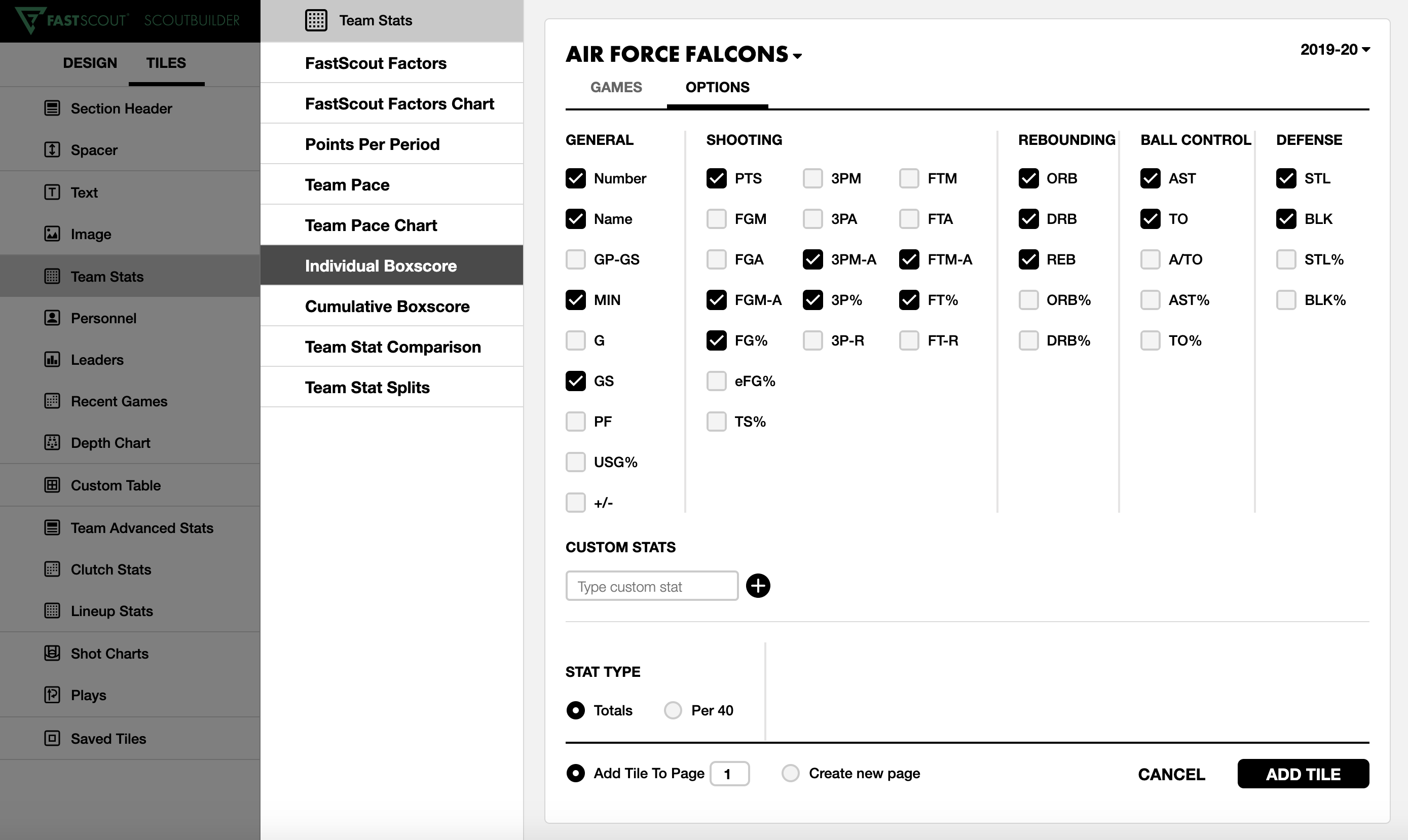Uncheck the PTS checkbox

717,178
